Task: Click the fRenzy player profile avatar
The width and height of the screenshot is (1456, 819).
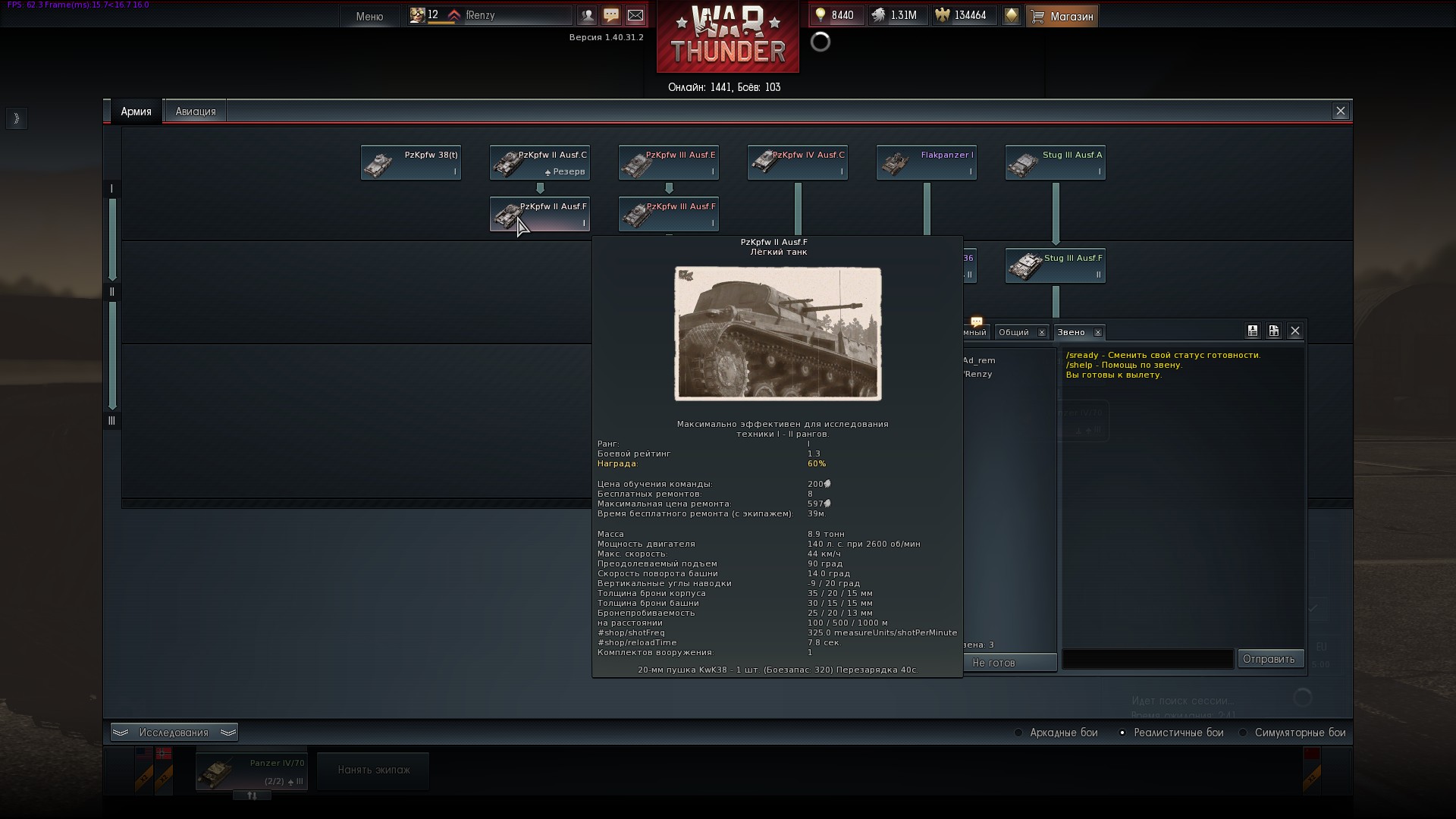Action: click(x=417, y=15)
